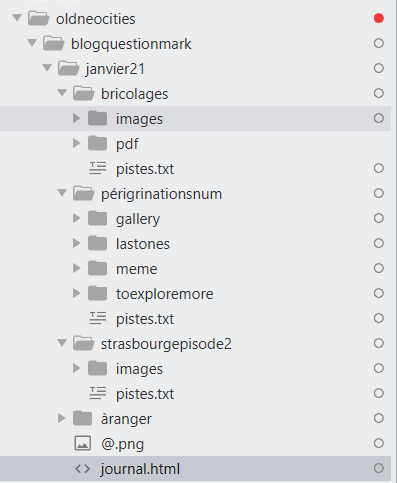Open the @.png file name
The image size is (397, 483).
(x=122, y=444)
